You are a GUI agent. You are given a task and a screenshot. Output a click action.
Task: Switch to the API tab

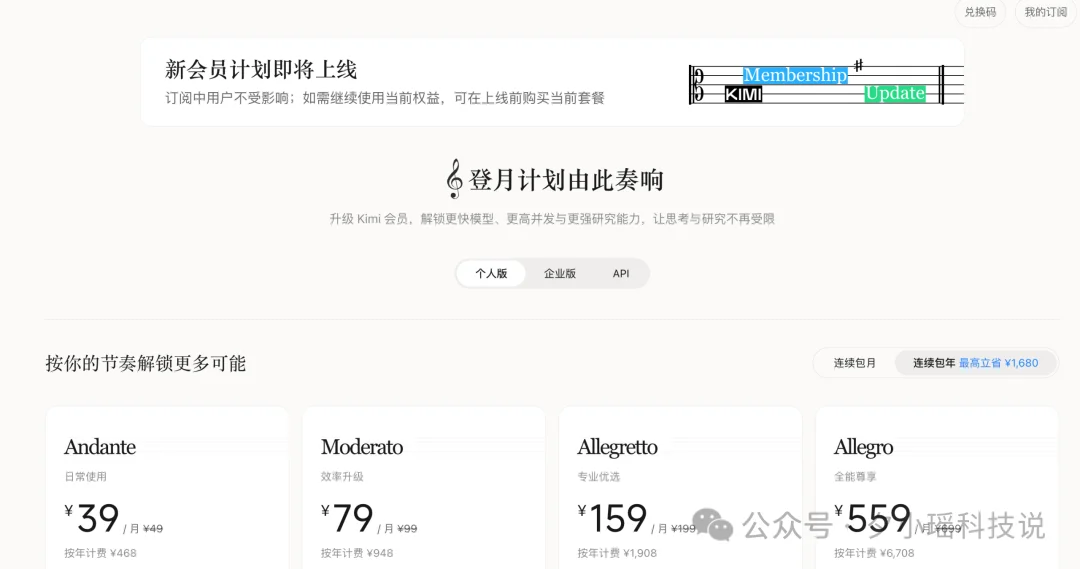coord(621,273)
